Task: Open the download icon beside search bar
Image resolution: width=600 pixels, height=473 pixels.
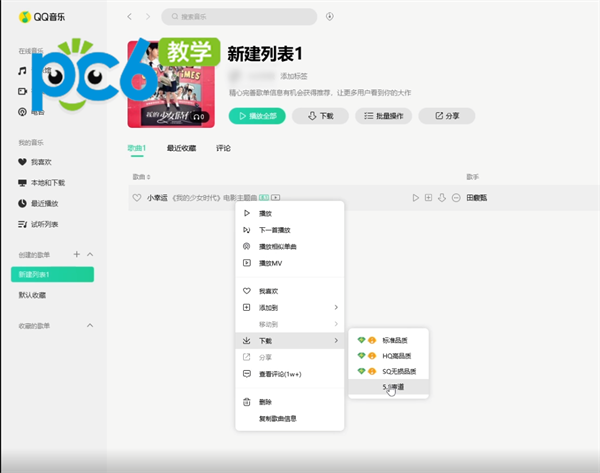Action: click(329, 16)
